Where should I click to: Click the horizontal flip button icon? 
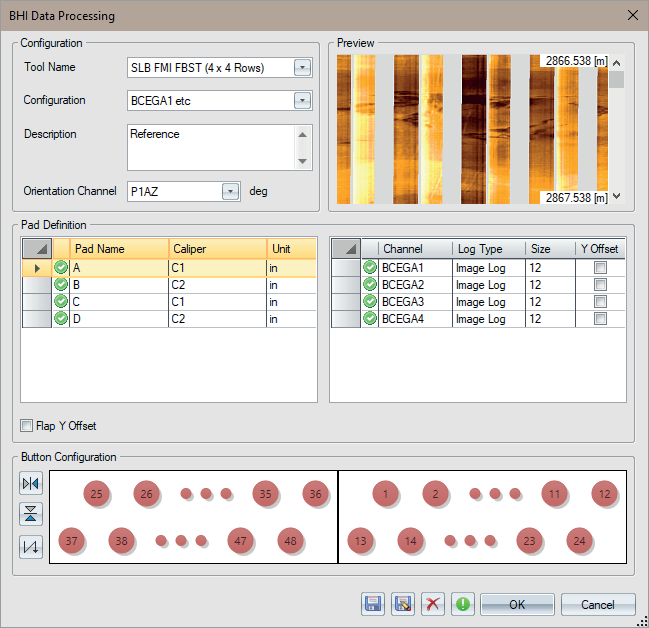[x=31, y=484]
